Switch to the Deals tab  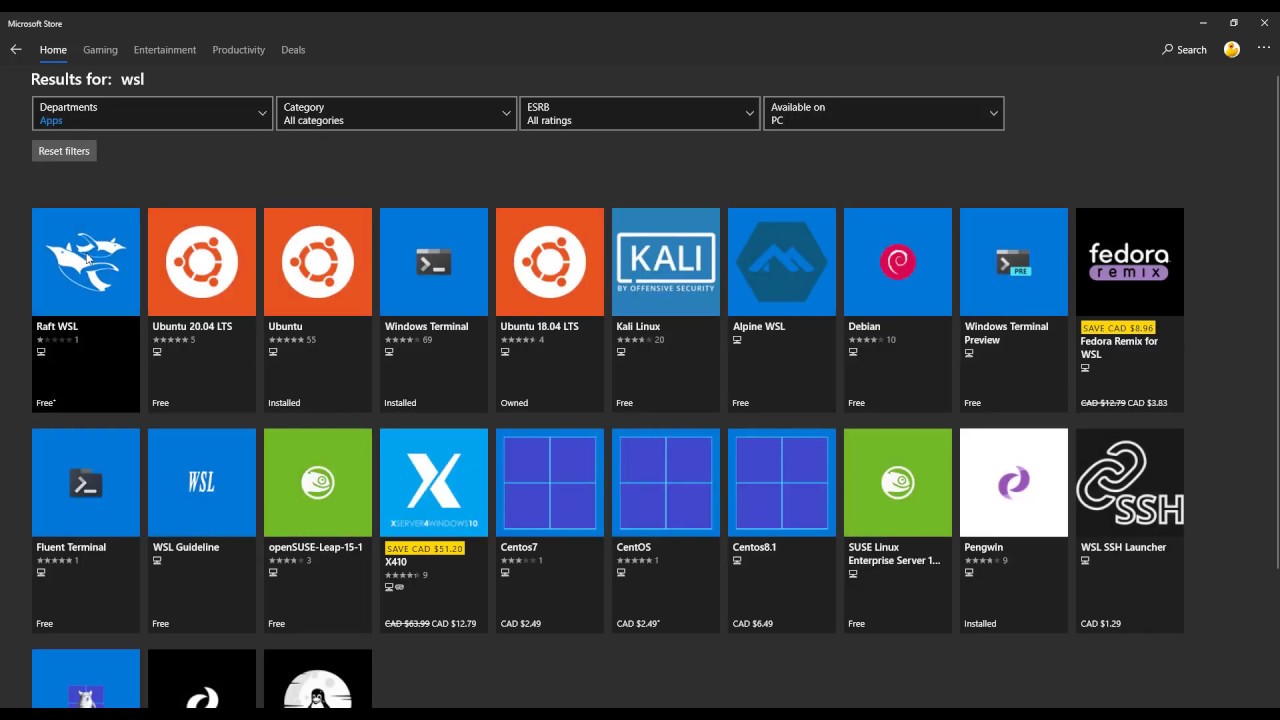(x=293, y=50)
